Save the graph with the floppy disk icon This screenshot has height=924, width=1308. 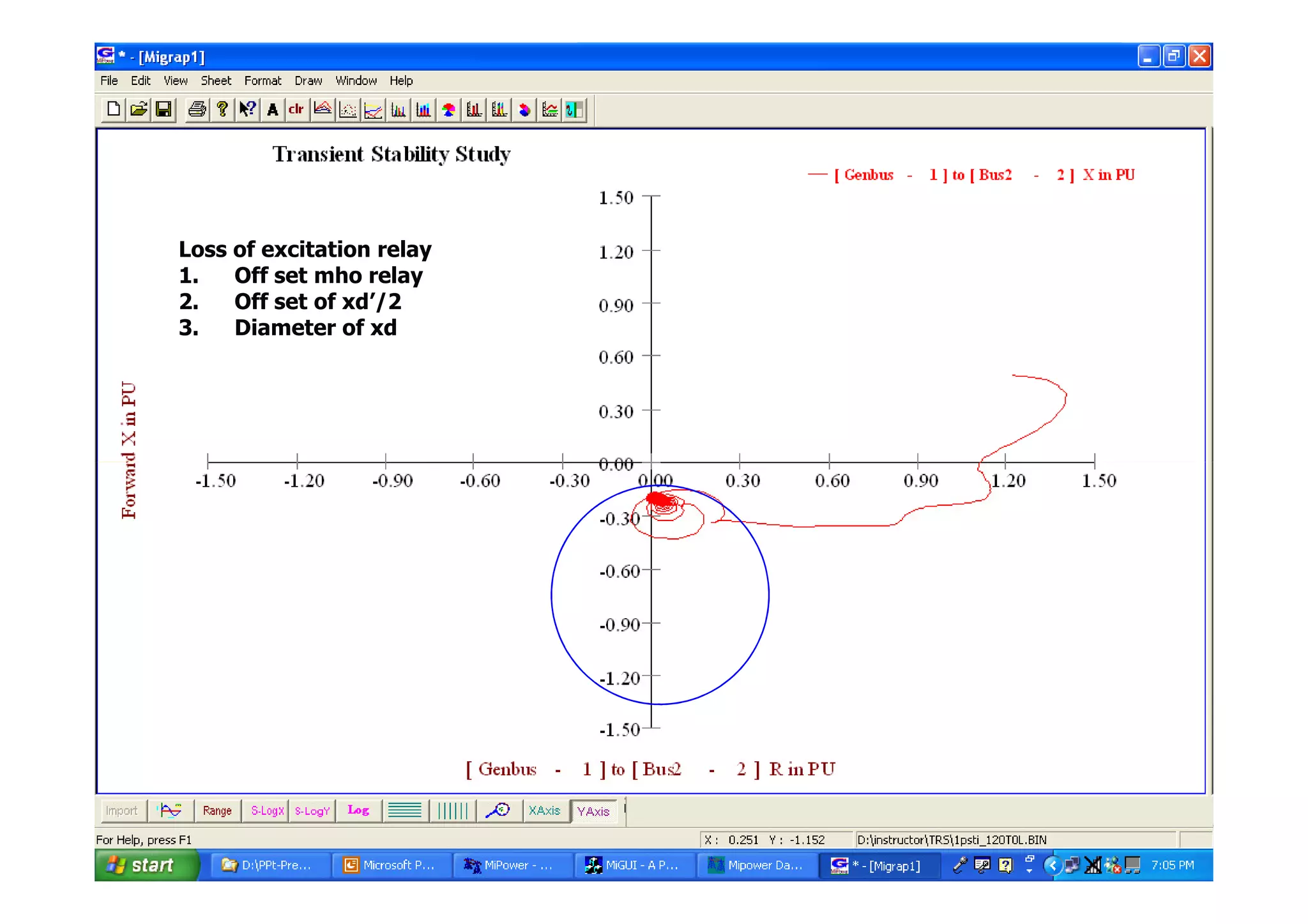[163, 109]
